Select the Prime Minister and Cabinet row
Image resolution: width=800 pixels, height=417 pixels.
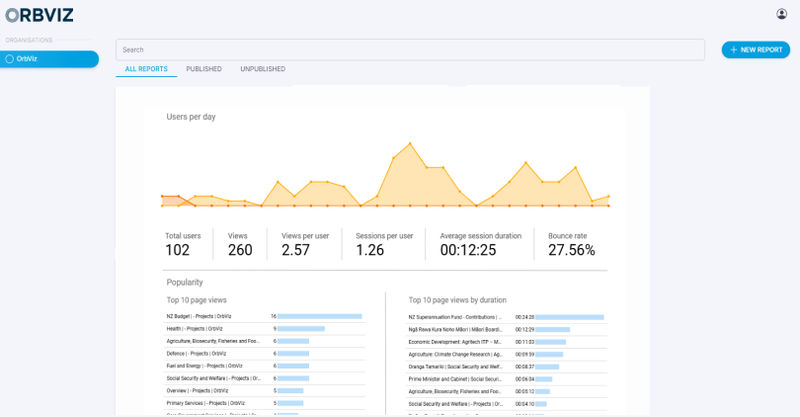click(506, 379)
